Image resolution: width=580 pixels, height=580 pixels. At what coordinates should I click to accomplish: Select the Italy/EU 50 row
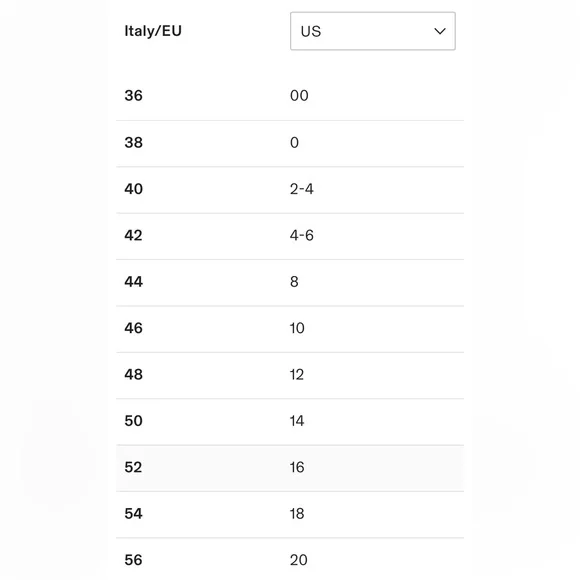point(290,422)
